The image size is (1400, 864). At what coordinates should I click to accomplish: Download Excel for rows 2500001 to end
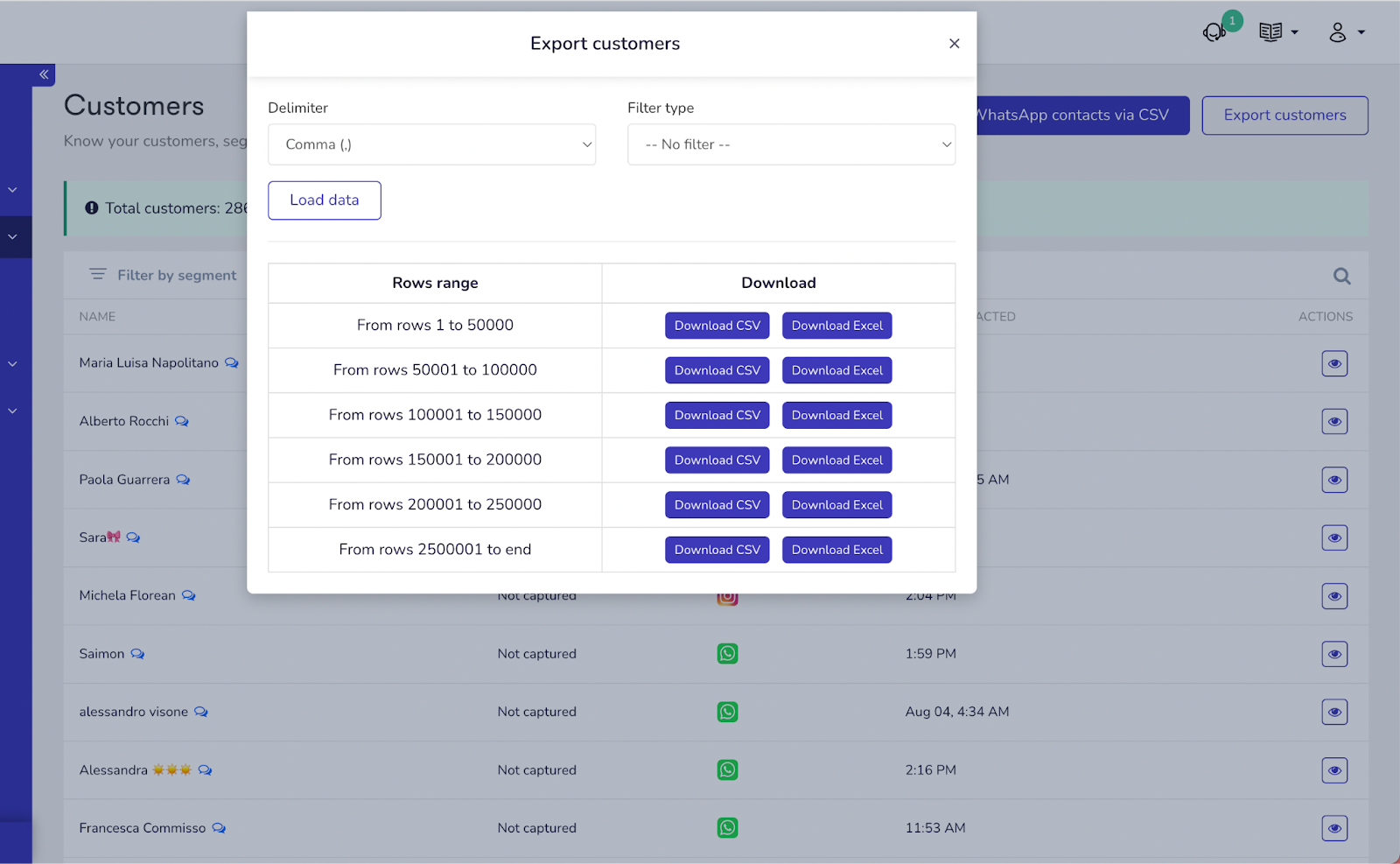pos(836,550)
